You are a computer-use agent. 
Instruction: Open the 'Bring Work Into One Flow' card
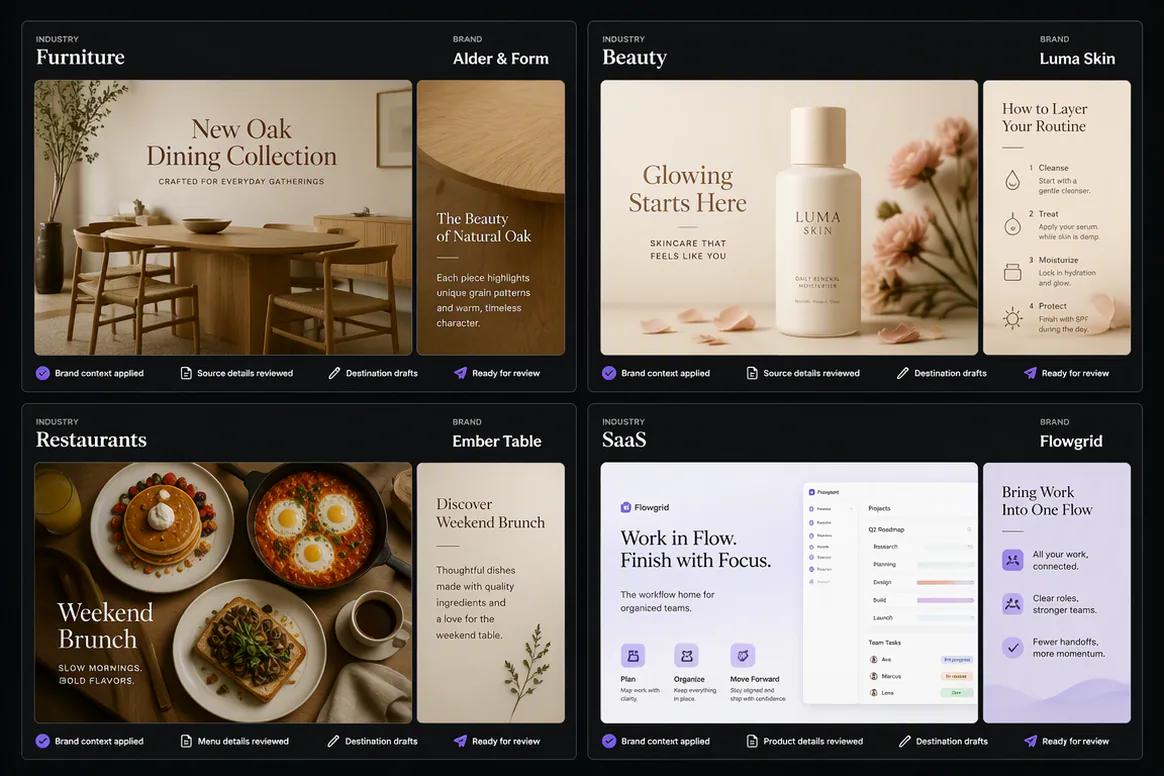[1057, 593]
